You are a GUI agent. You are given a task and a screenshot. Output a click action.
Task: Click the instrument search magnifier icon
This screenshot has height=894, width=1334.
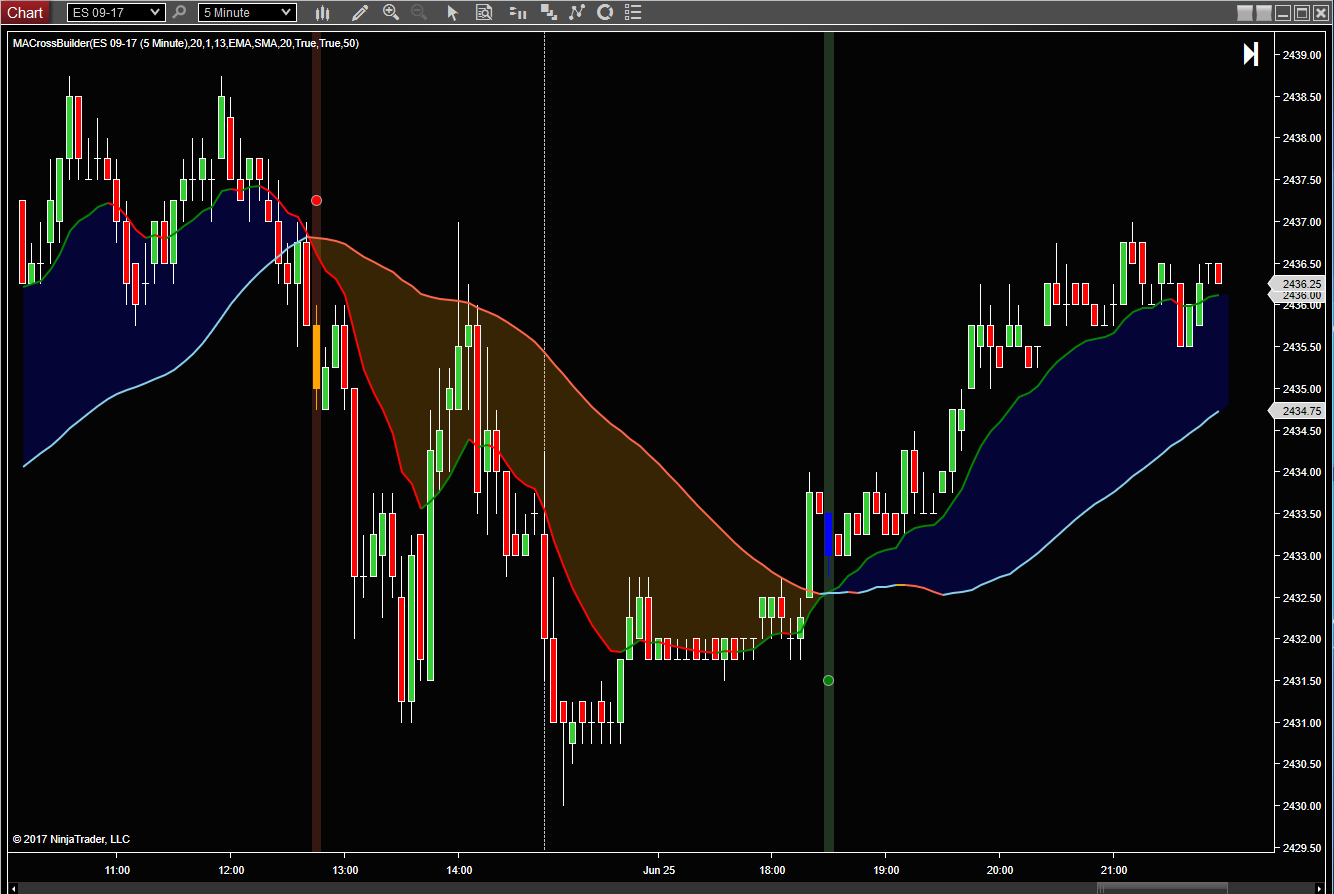[x=179, y=13]
